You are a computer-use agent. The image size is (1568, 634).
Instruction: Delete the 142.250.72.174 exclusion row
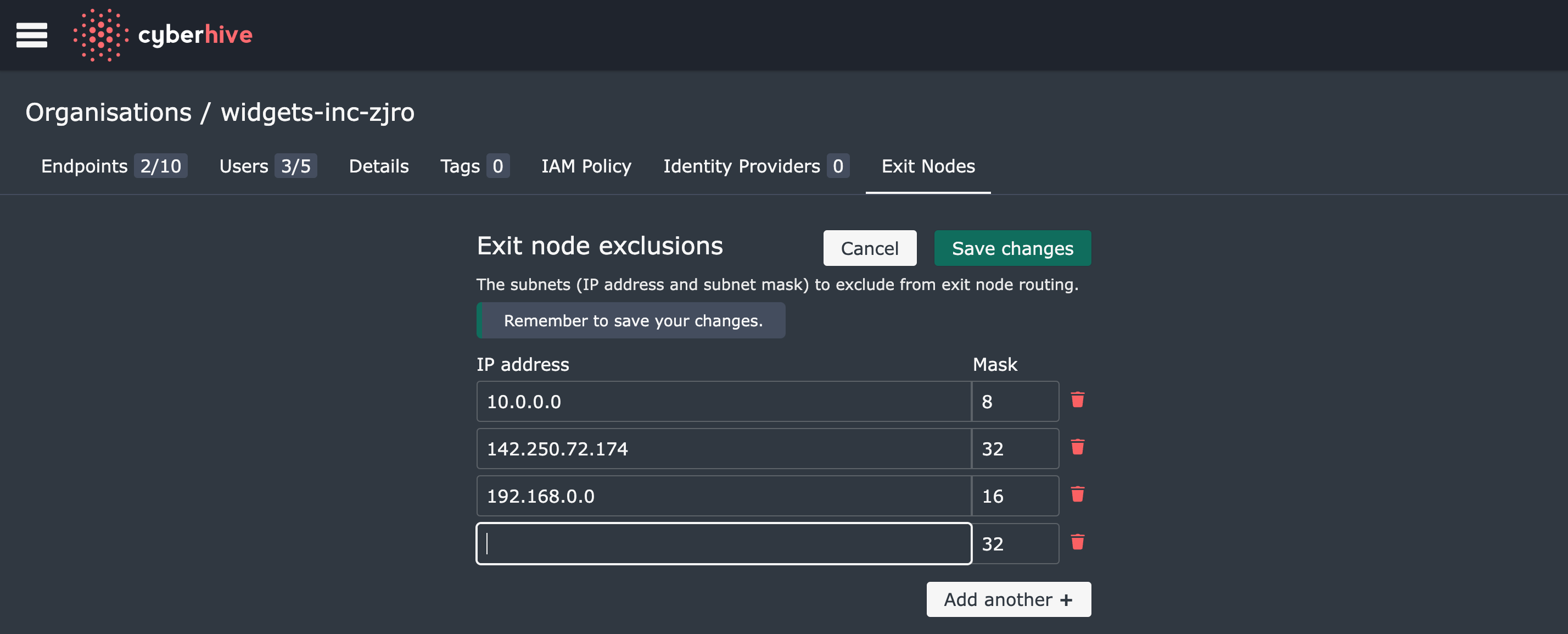coord(1077,448)
